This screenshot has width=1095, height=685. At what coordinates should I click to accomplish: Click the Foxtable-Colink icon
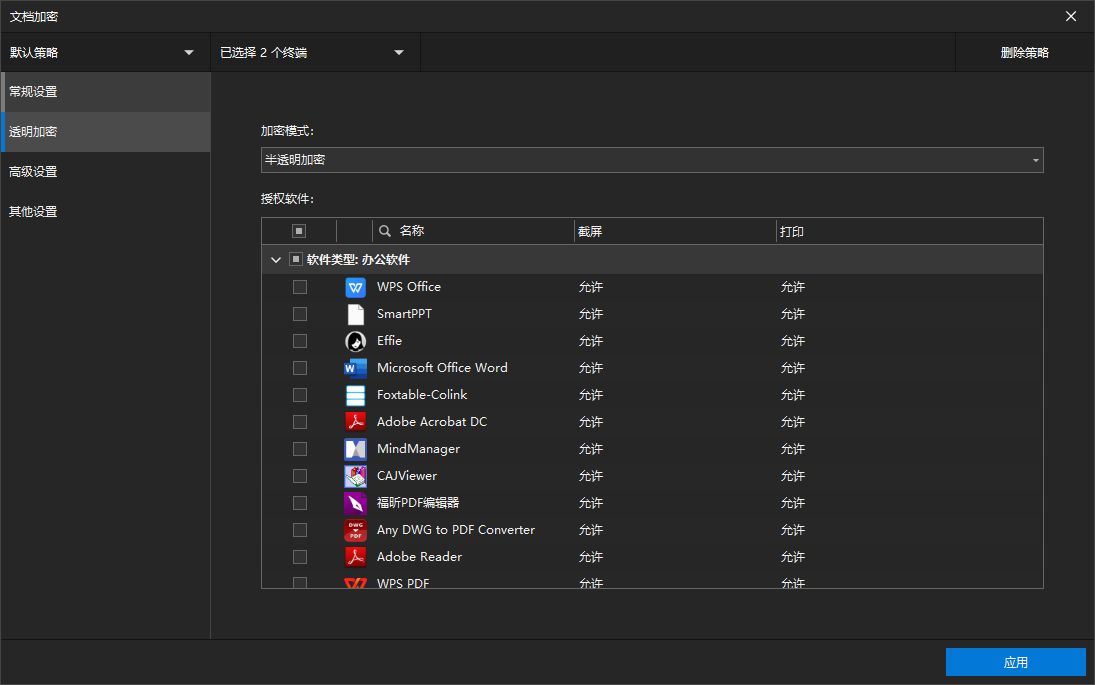coord(355,395)
